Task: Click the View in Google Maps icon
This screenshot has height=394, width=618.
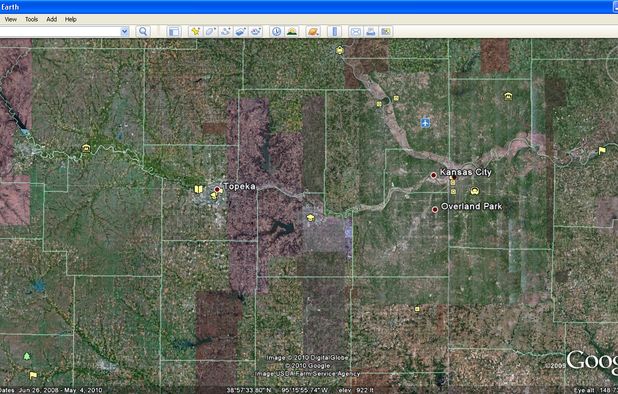Action: pyautogui.click(x=386, y=32)
